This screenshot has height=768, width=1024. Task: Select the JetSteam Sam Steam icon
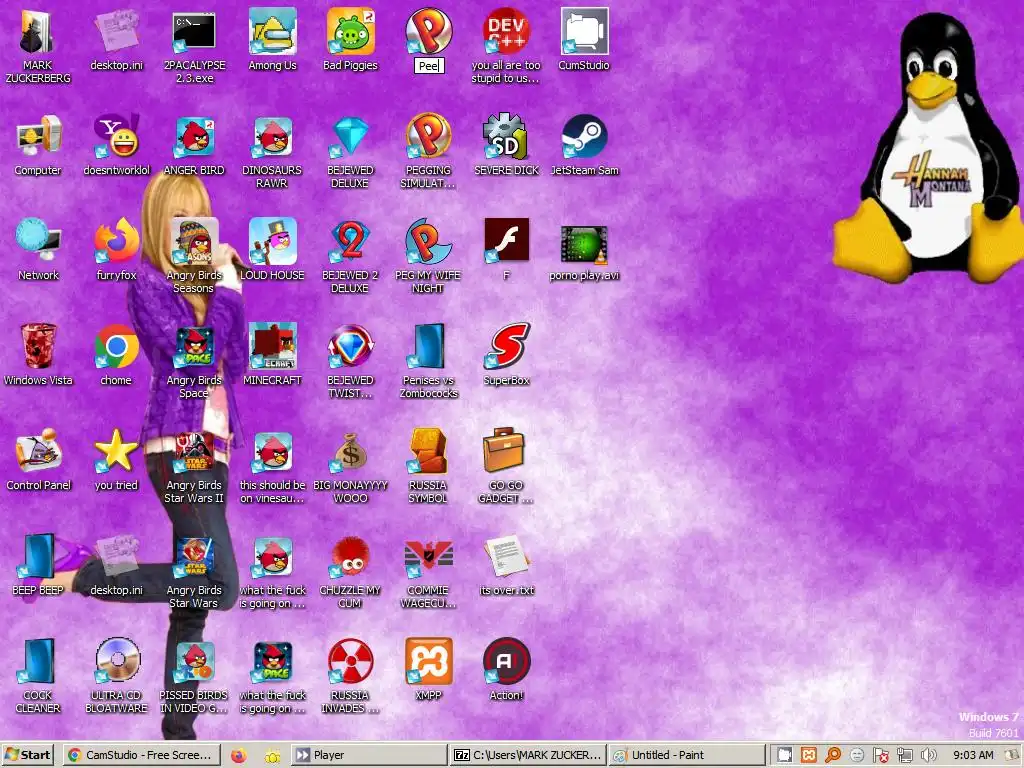tap(584, 137)
